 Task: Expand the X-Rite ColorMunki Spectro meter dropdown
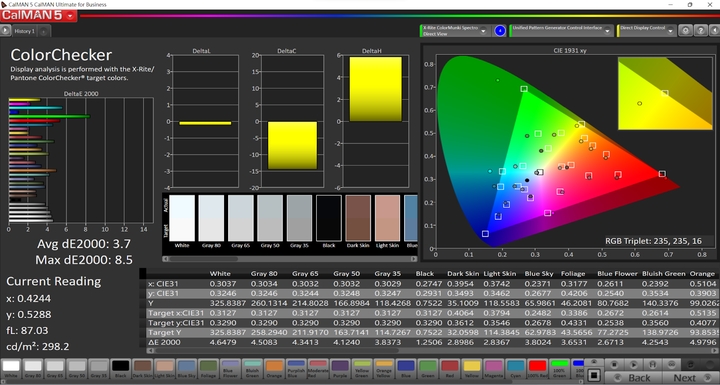point(483,31)
